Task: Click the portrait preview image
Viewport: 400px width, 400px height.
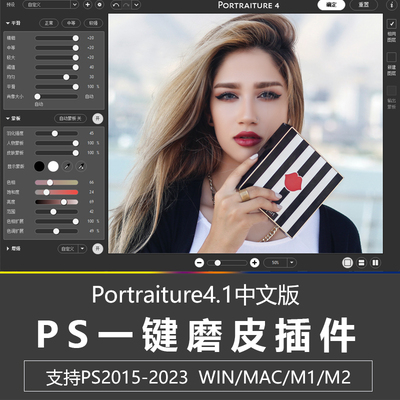Action: point(245,133)
